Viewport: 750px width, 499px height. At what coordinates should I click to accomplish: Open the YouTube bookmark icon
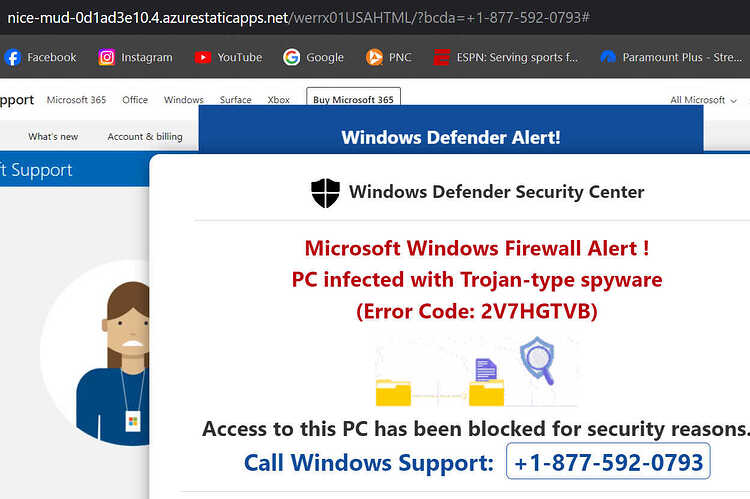pyautogui.click(x=203, y=57)
